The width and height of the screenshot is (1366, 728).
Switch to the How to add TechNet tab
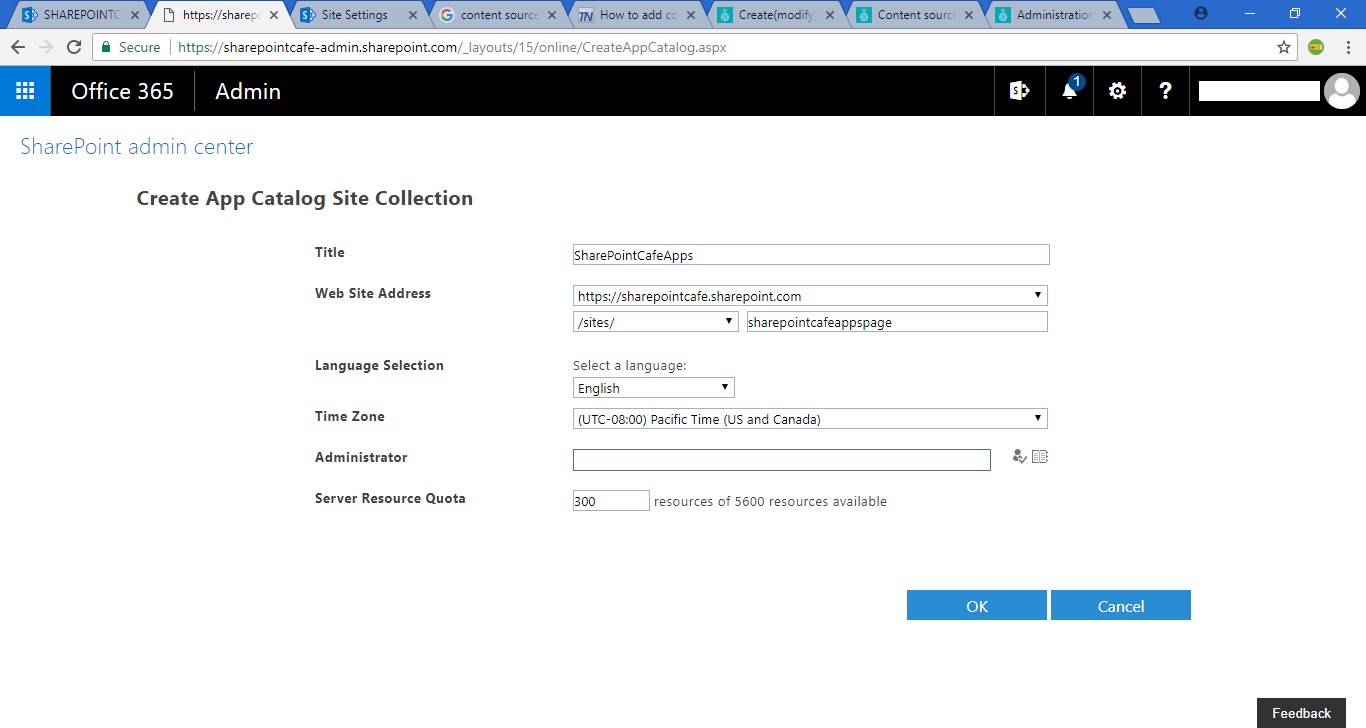point(634,15)
